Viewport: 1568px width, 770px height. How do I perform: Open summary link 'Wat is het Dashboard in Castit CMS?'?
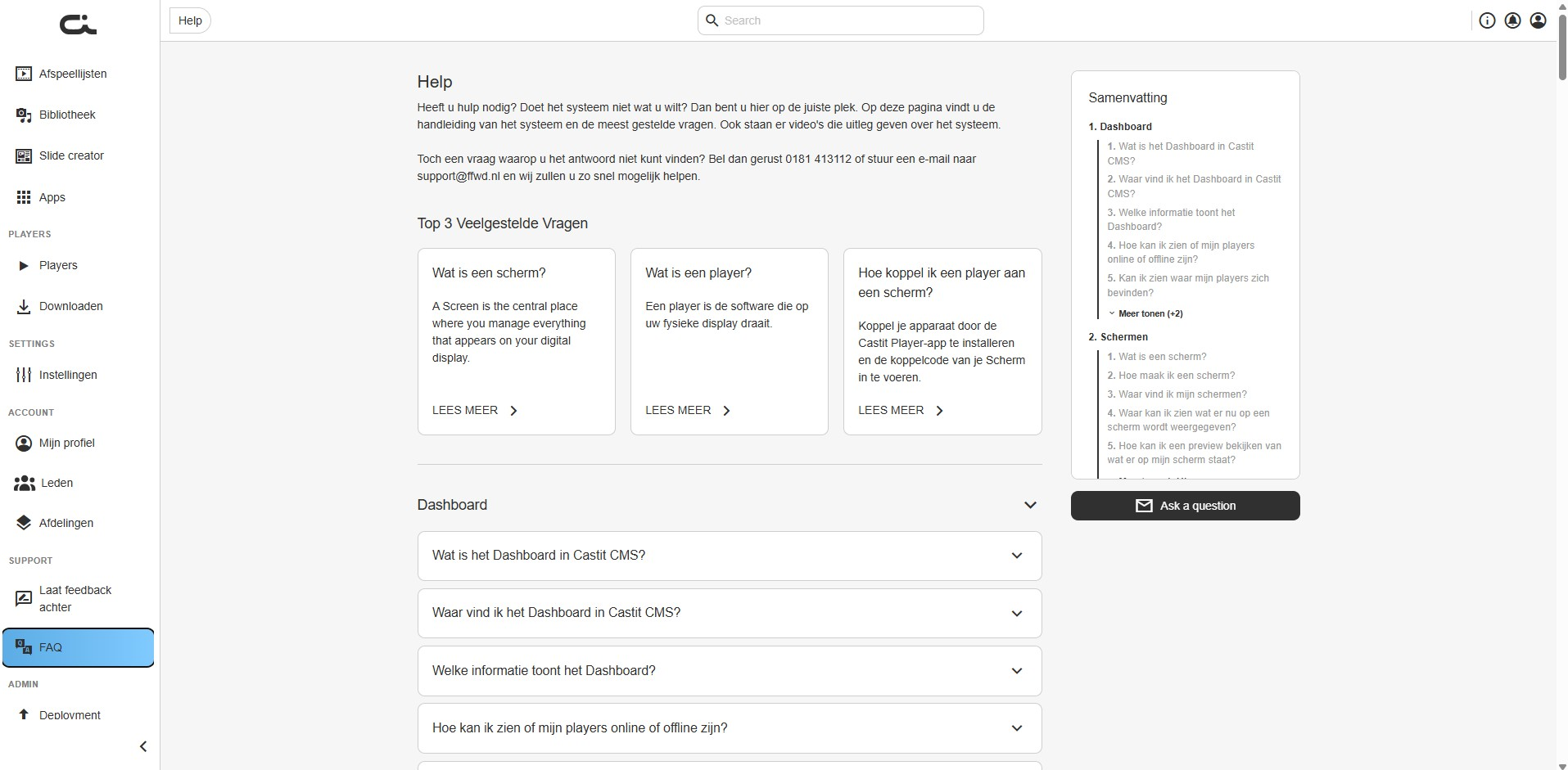tap(1181, 154)
